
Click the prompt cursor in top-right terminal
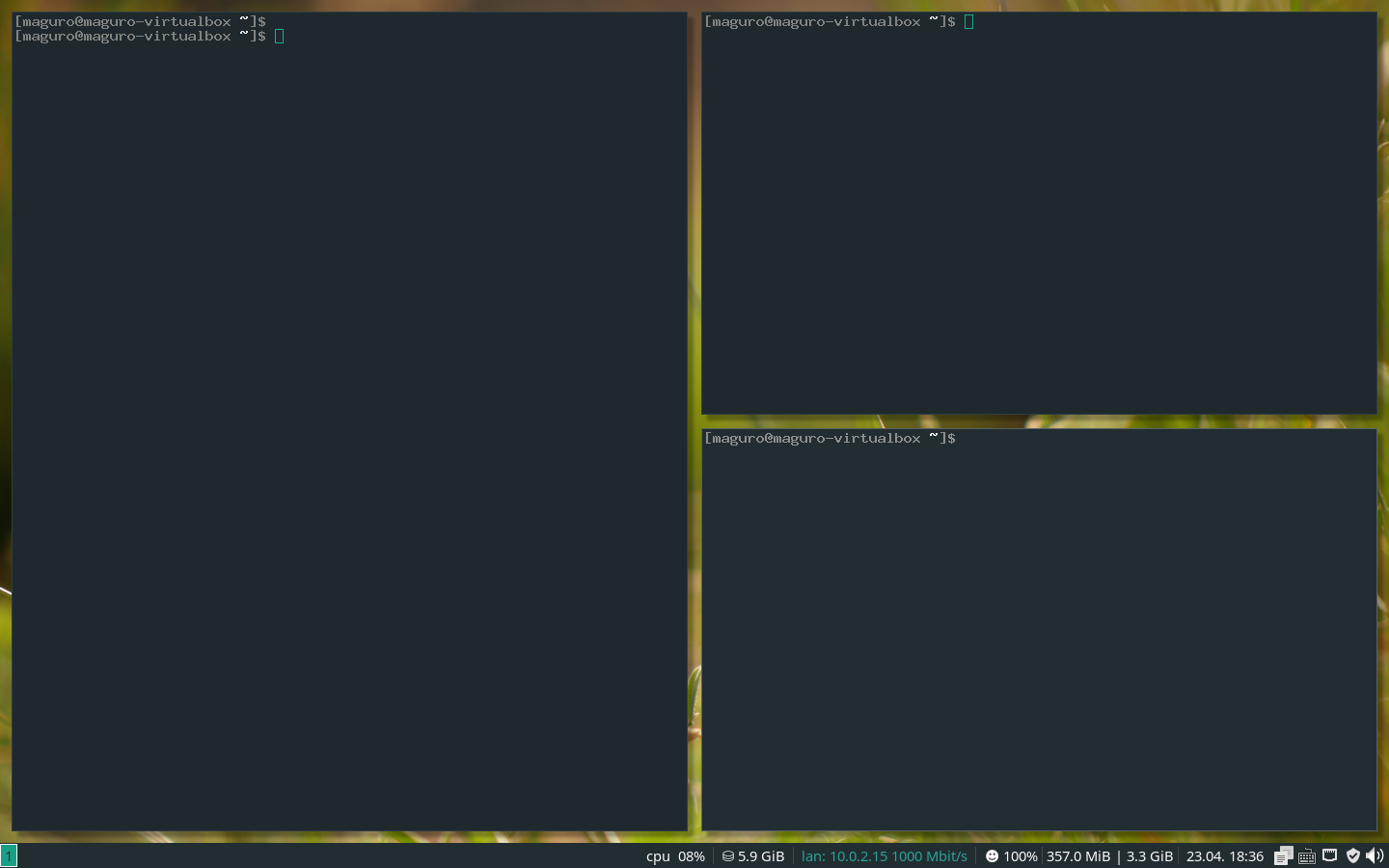pos(969,21)
